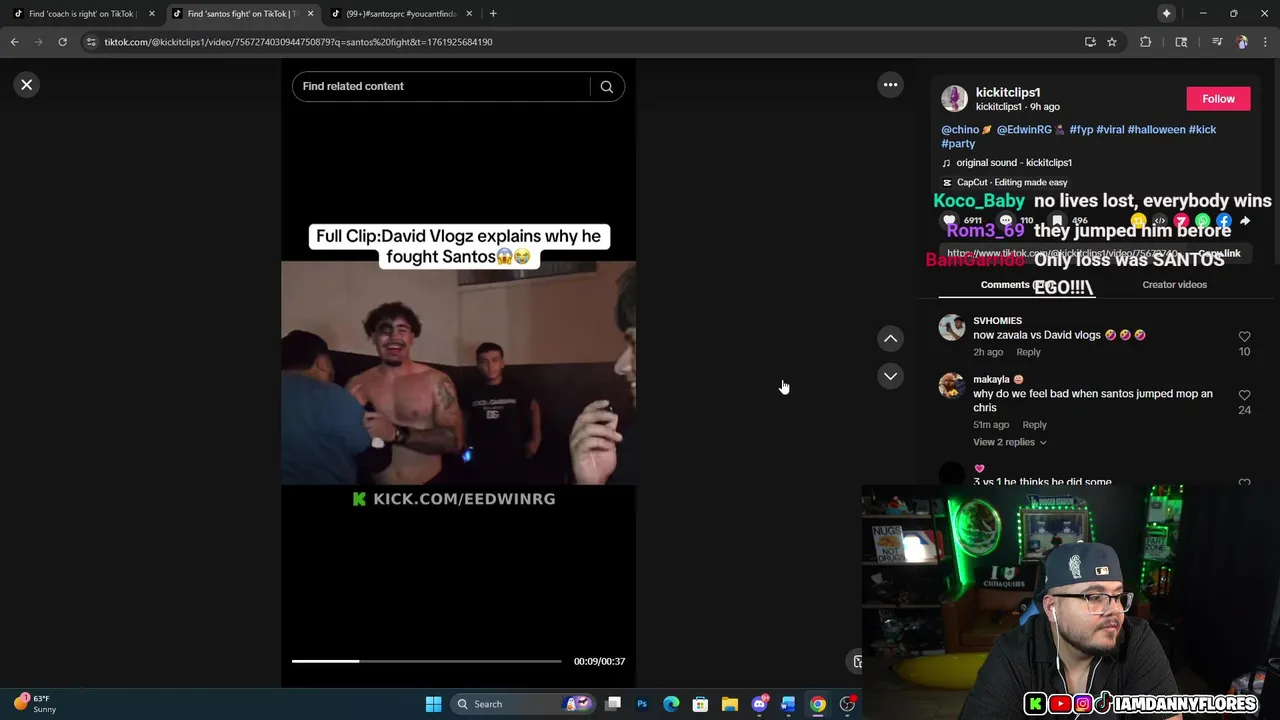Click the search magnifier in Find related content

click(606, 87)
